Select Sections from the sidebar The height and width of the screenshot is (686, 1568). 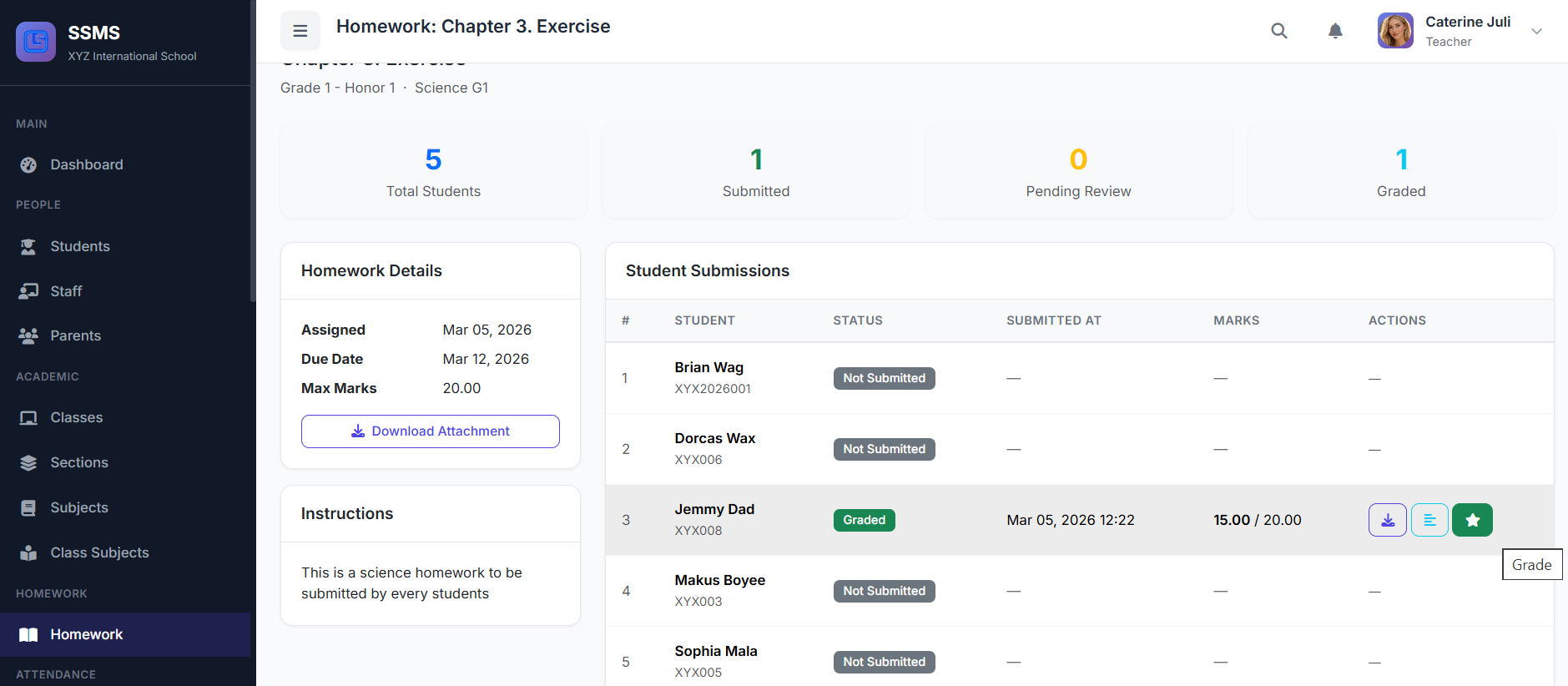click(78, 462)
